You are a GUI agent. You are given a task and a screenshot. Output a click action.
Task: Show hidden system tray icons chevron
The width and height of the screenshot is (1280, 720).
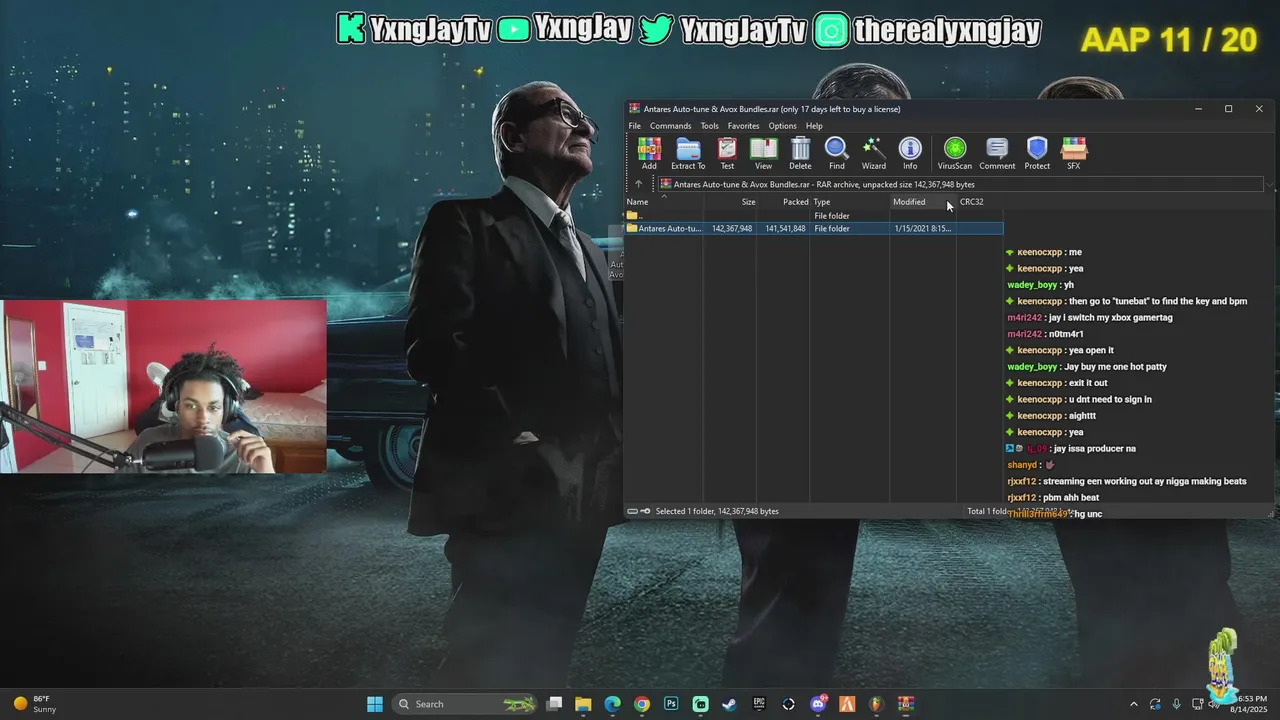1134,704
